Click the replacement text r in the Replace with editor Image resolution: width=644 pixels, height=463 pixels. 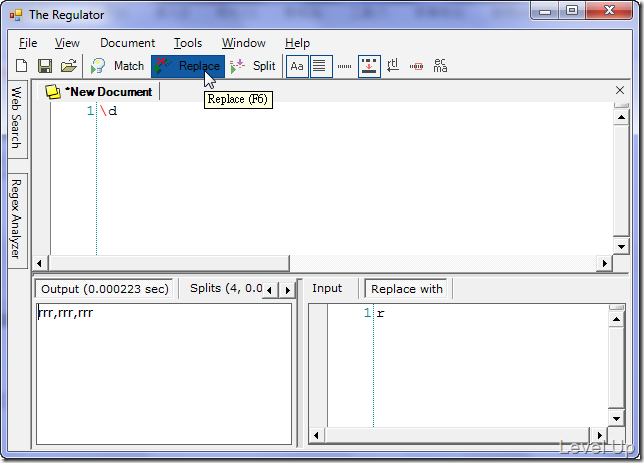tap(381, 313)
